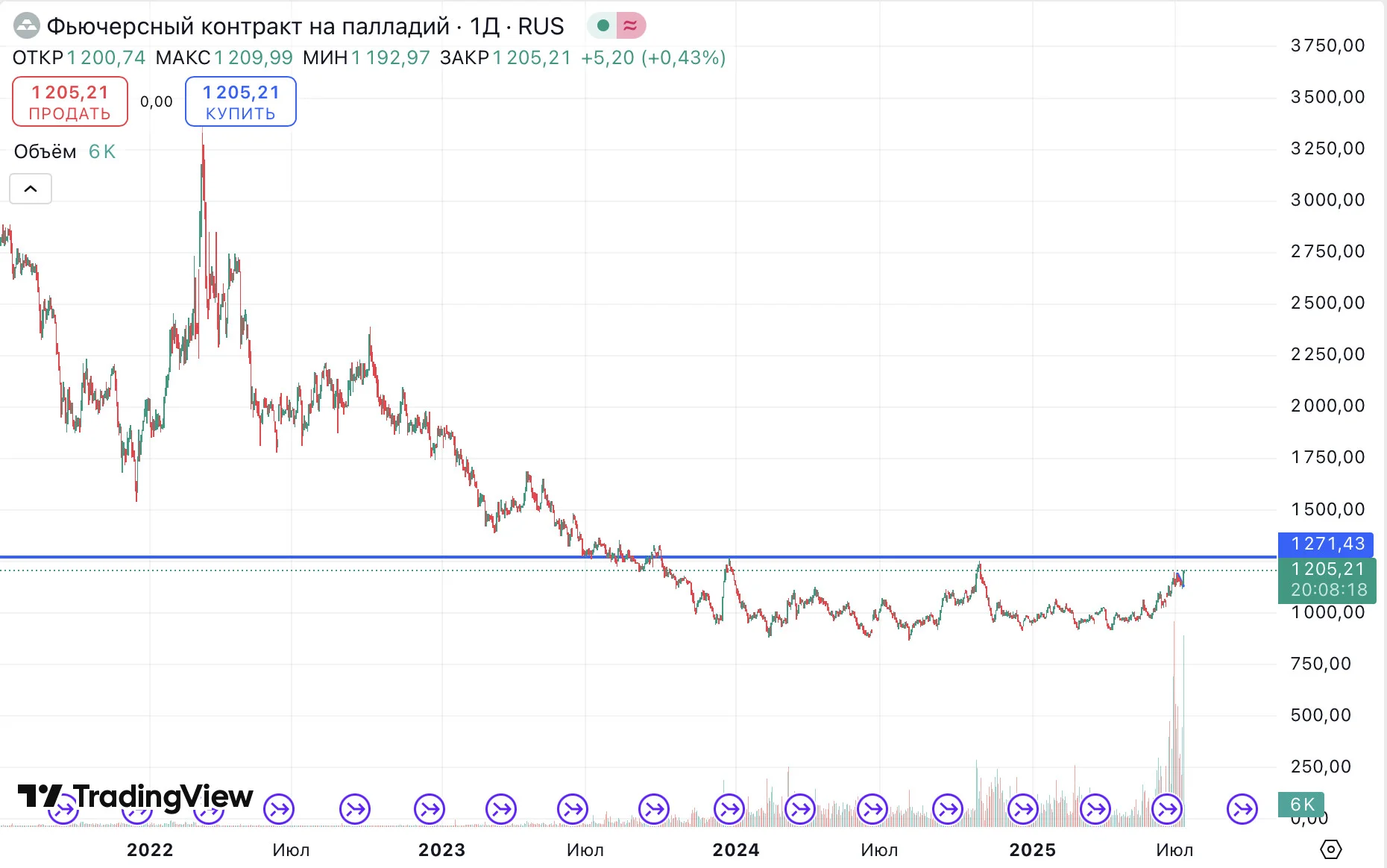1387x868 pixels.
Task: Click the 2 250,00 price axis label
Action: (1328, 354)
